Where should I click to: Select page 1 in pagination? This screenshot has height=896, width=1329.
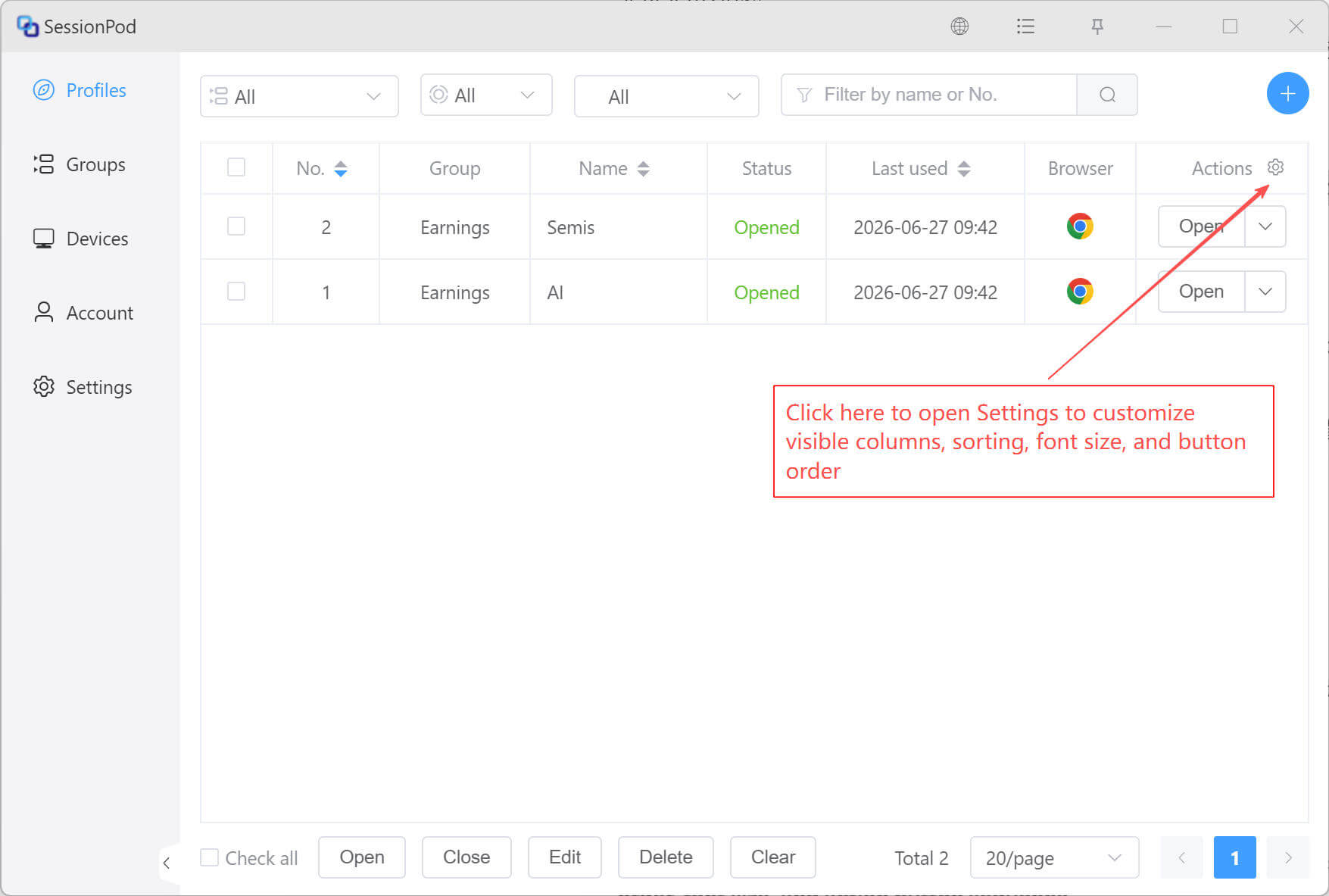[1234, 857]
